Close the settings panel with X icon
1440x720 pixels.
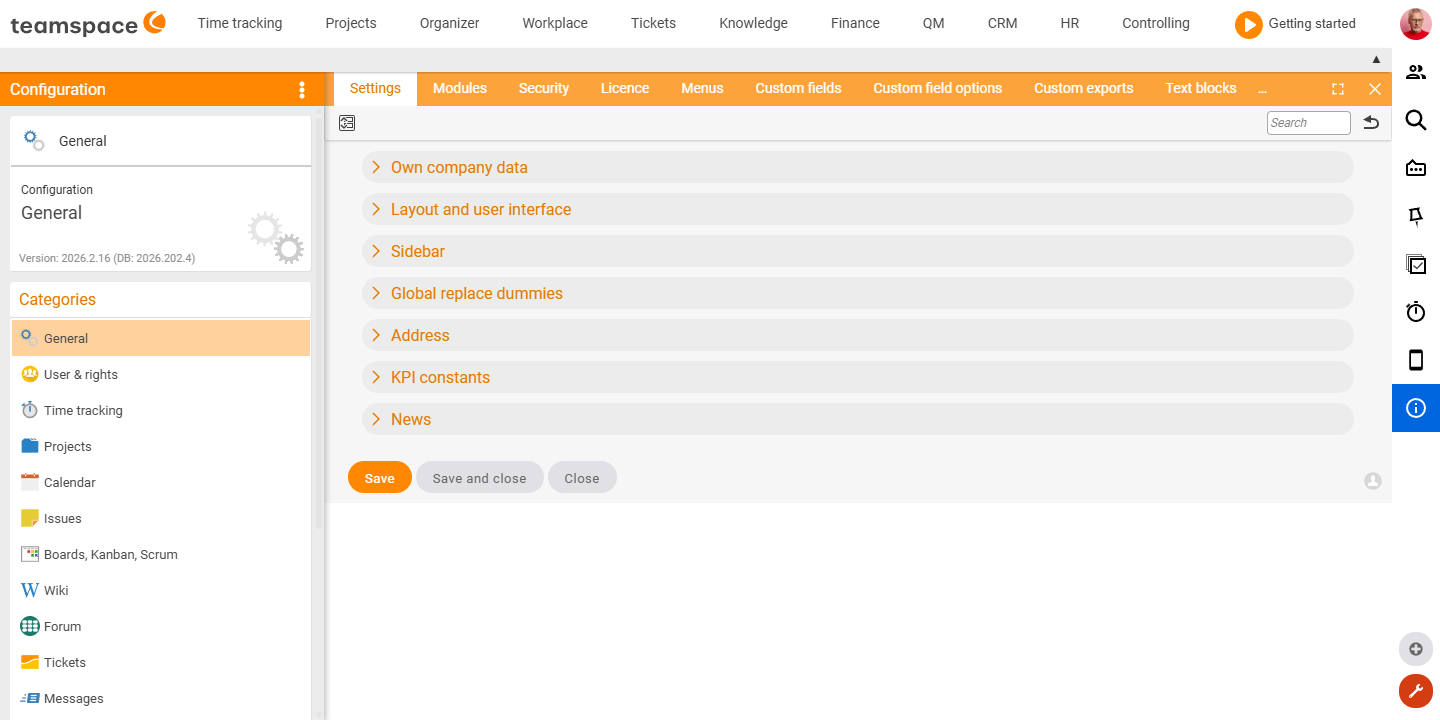(x=1375, y=89)
